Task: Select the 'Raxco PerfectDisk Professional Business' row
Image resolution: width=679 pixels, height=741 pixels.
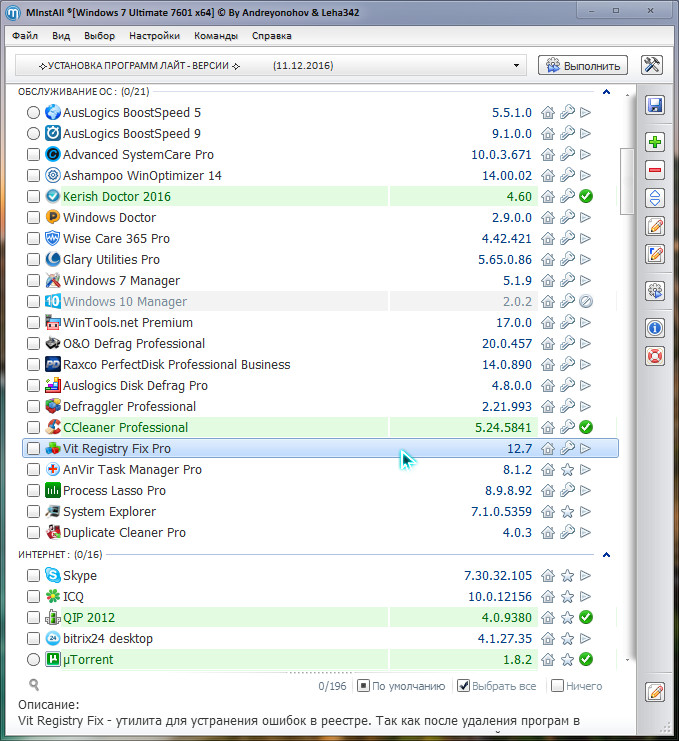Action: tap(320, 364)
